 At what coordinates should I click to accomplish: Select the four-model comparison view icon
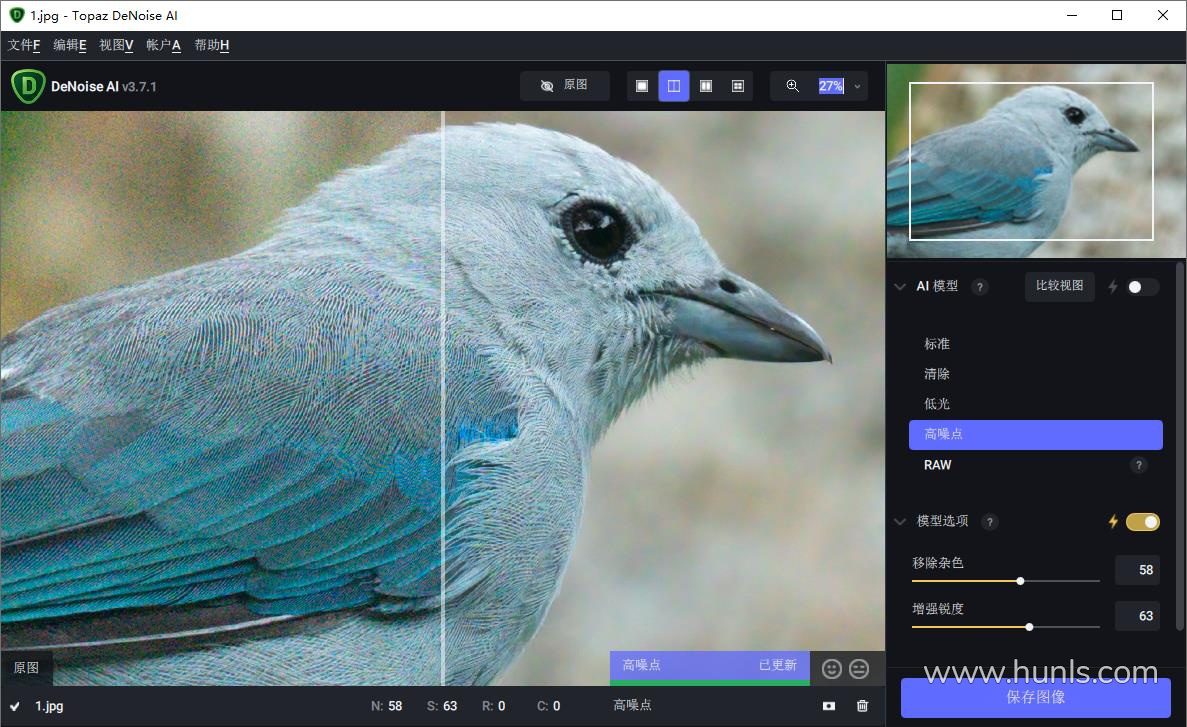click(x=738, y=86)
